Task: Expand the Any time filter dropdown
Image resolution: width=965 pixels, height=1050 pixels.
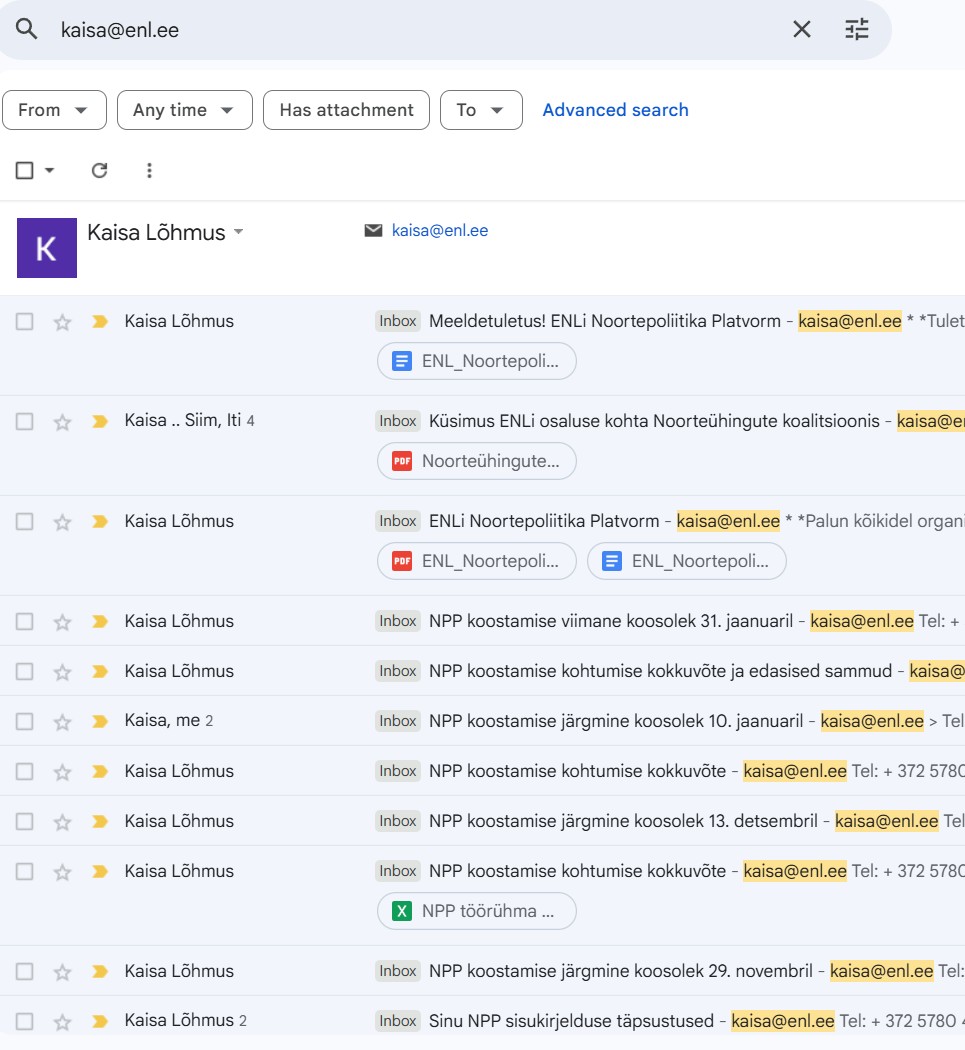Action: point(184,110)
